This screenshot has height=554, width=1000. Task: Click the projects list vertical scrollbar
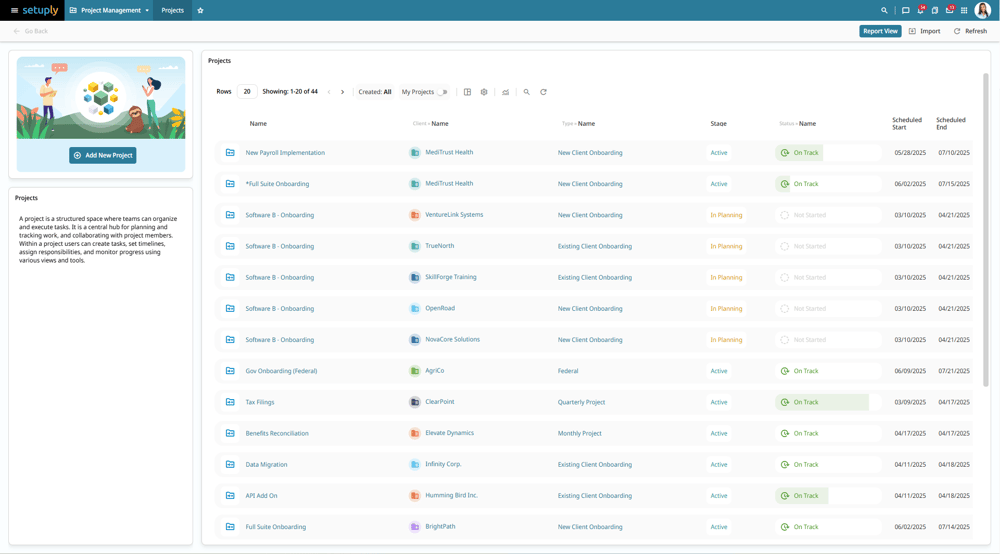click(985, 230)
